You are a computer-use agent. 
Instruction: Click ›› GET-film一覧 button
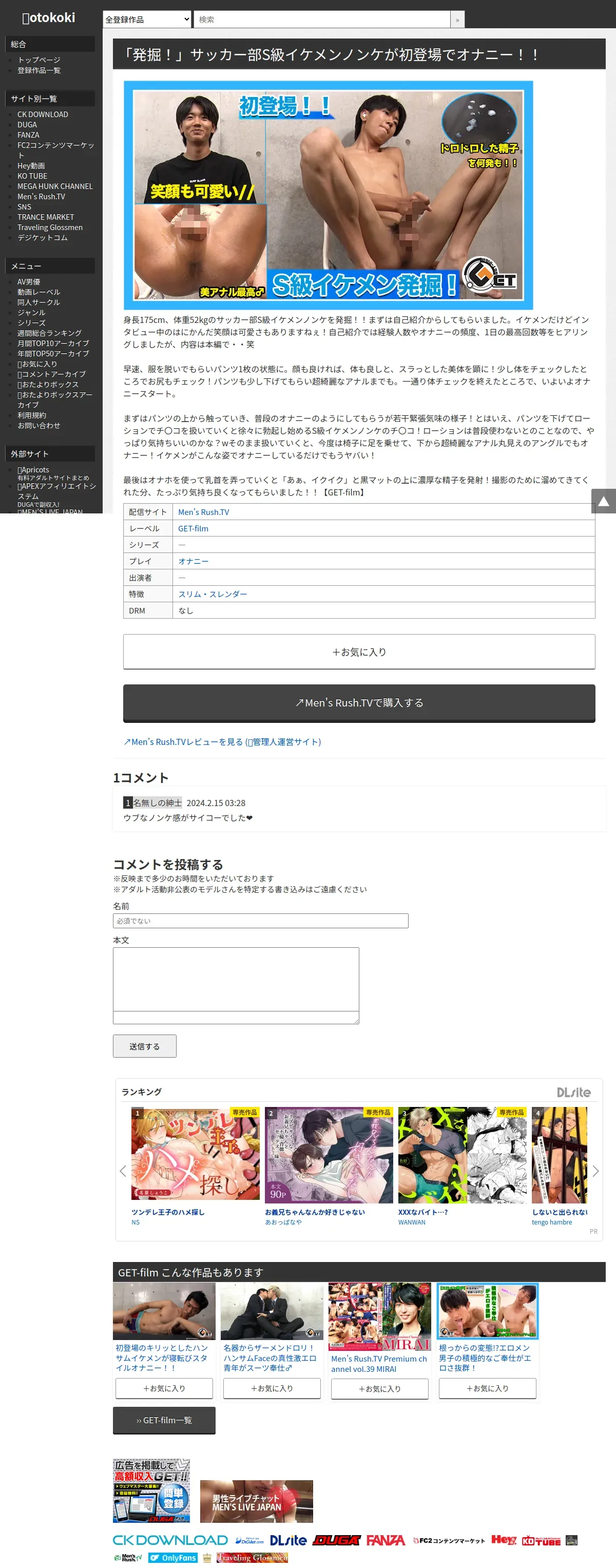click(164, 1420)
